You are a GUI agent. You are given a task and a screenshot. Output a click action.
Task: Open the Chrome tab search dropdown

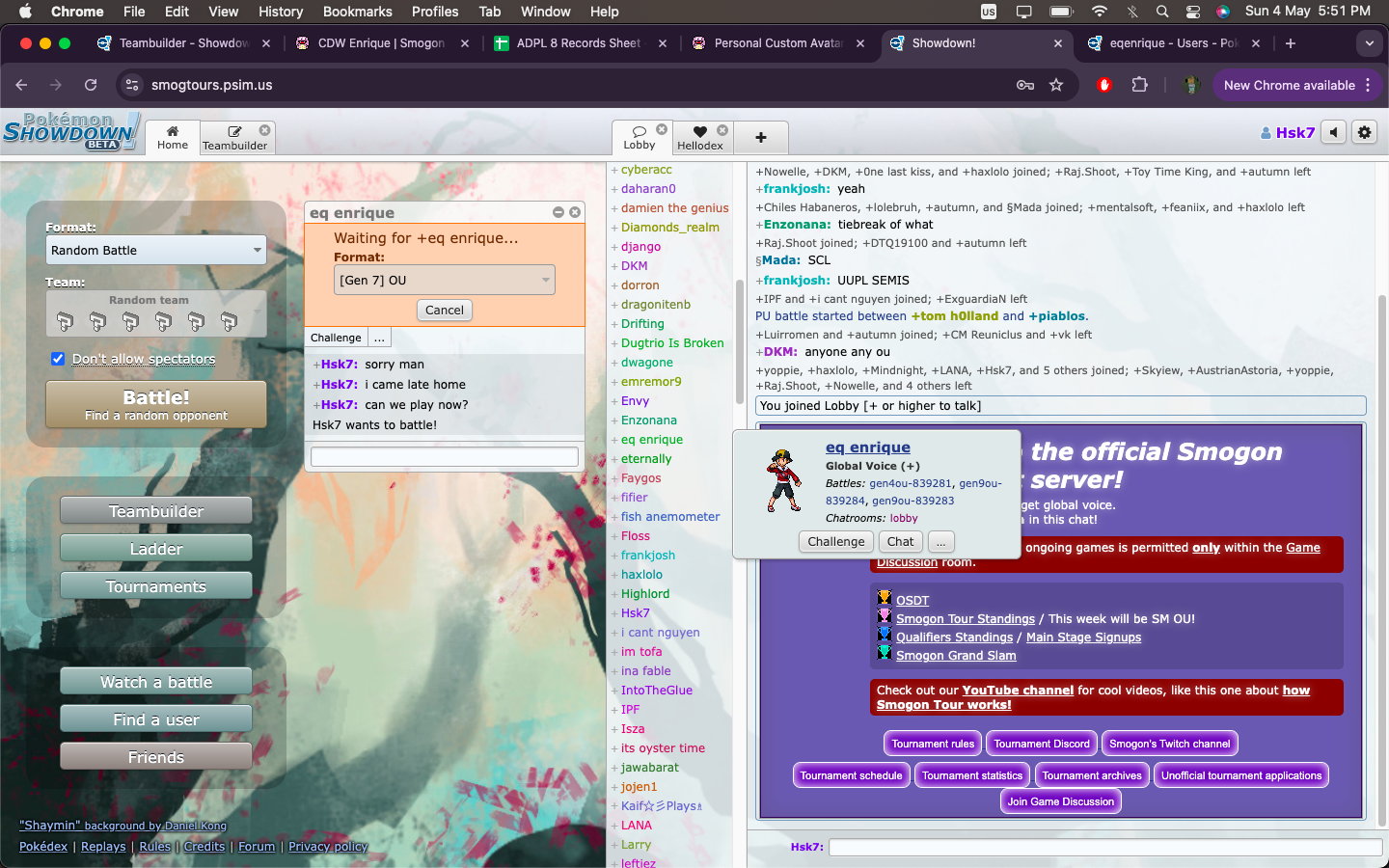coord(1369,43)
